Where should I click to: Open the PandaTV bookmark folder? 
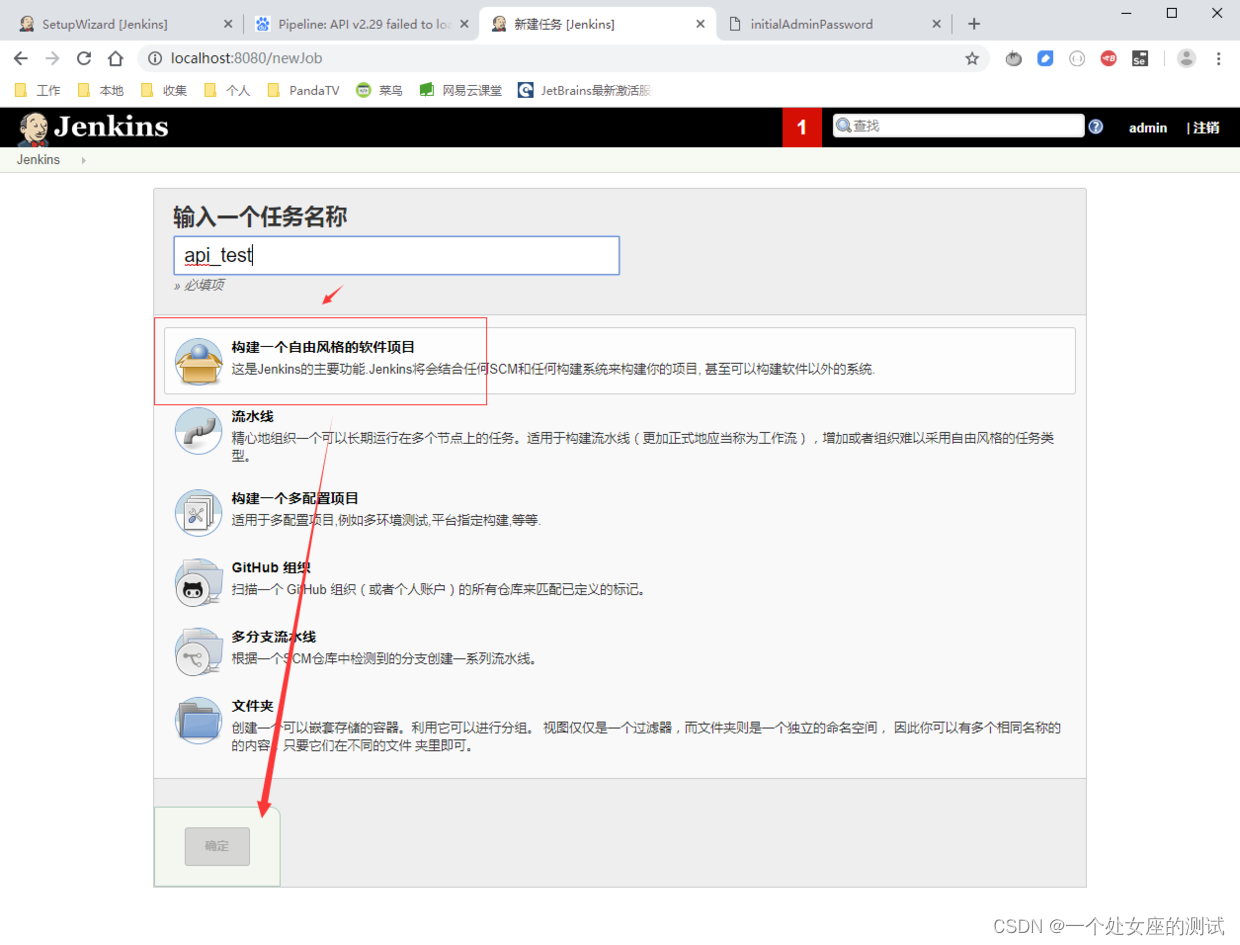[303, 90]
